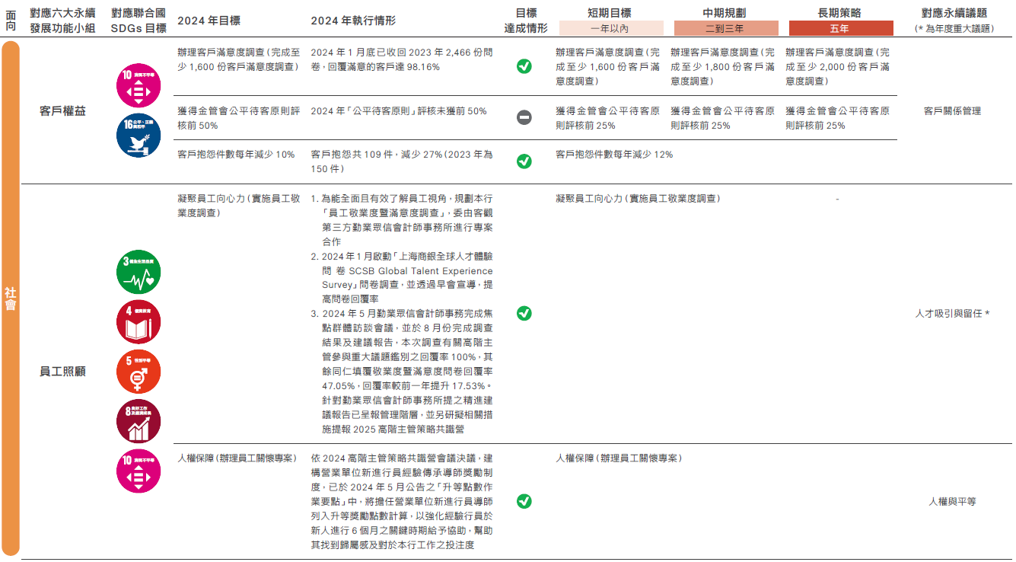Click the 面向 column header
This screenshot has width=1016, height=562.
click(10, 20)
